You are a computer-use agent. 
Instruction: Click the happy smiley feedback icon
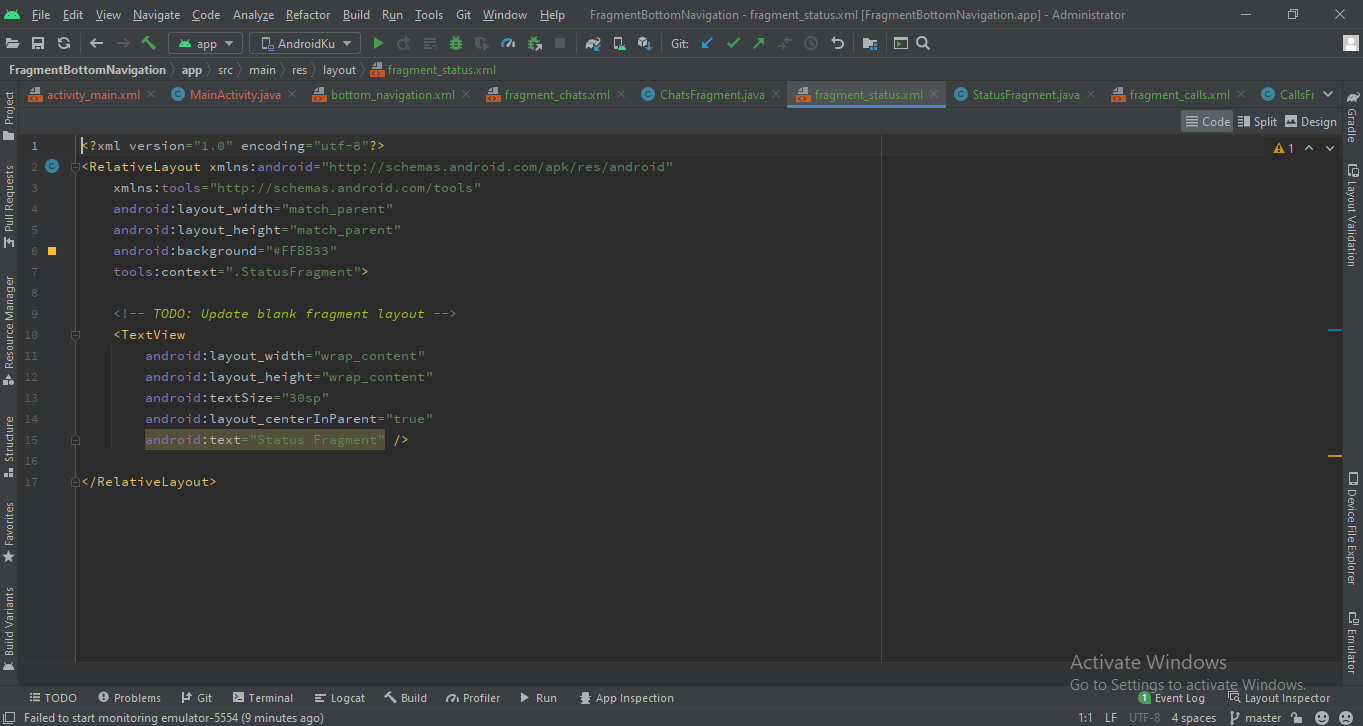(x=1322, y=717)
